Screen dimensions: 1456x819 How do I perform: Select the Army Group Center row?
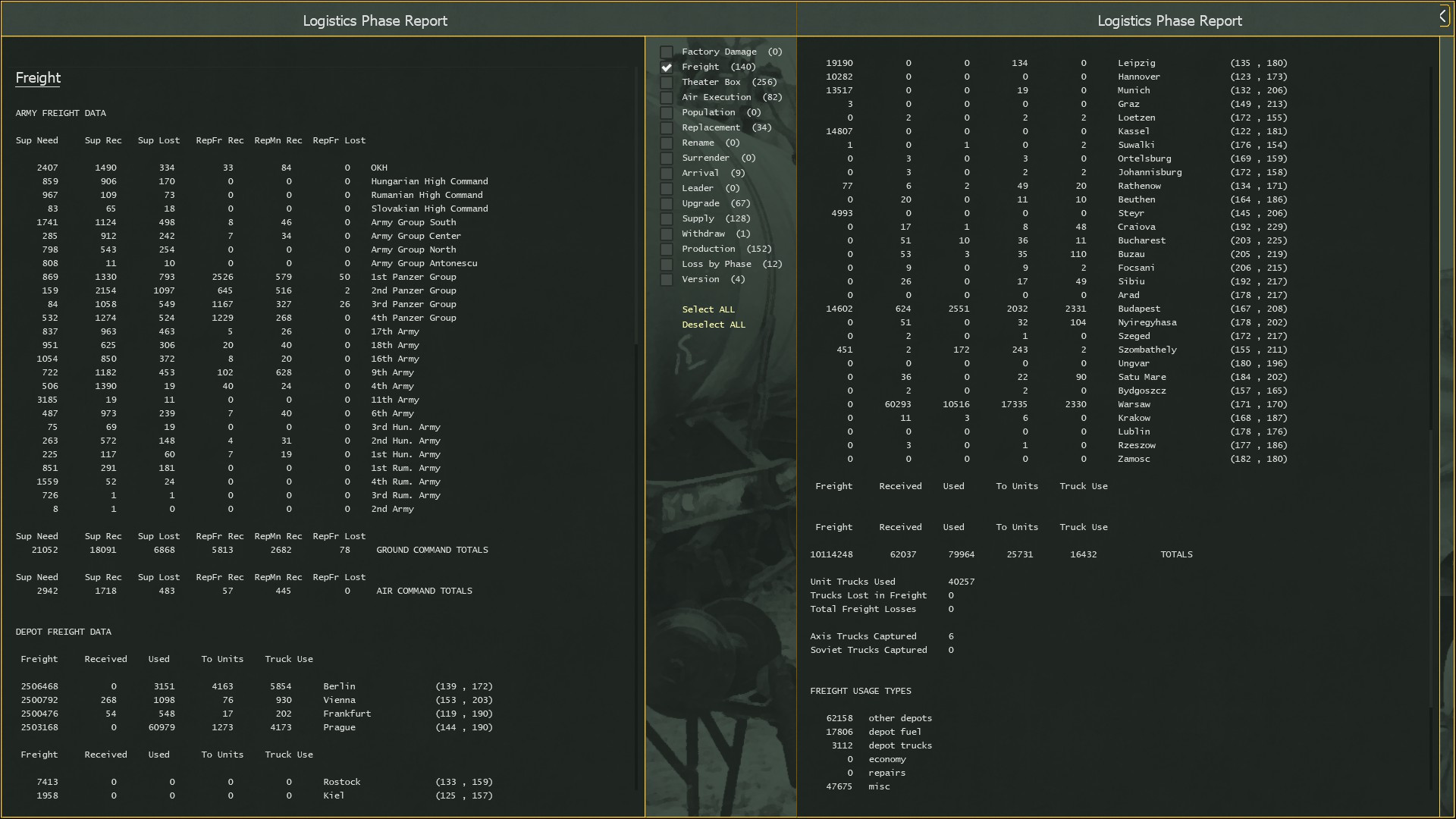[x=253, y=236]
